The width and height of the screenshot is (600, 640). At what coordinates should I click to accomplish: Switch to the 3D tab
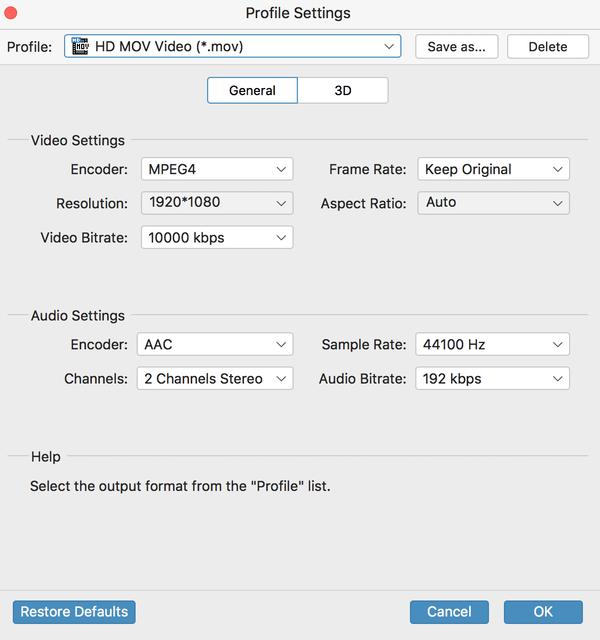[343, 91]
